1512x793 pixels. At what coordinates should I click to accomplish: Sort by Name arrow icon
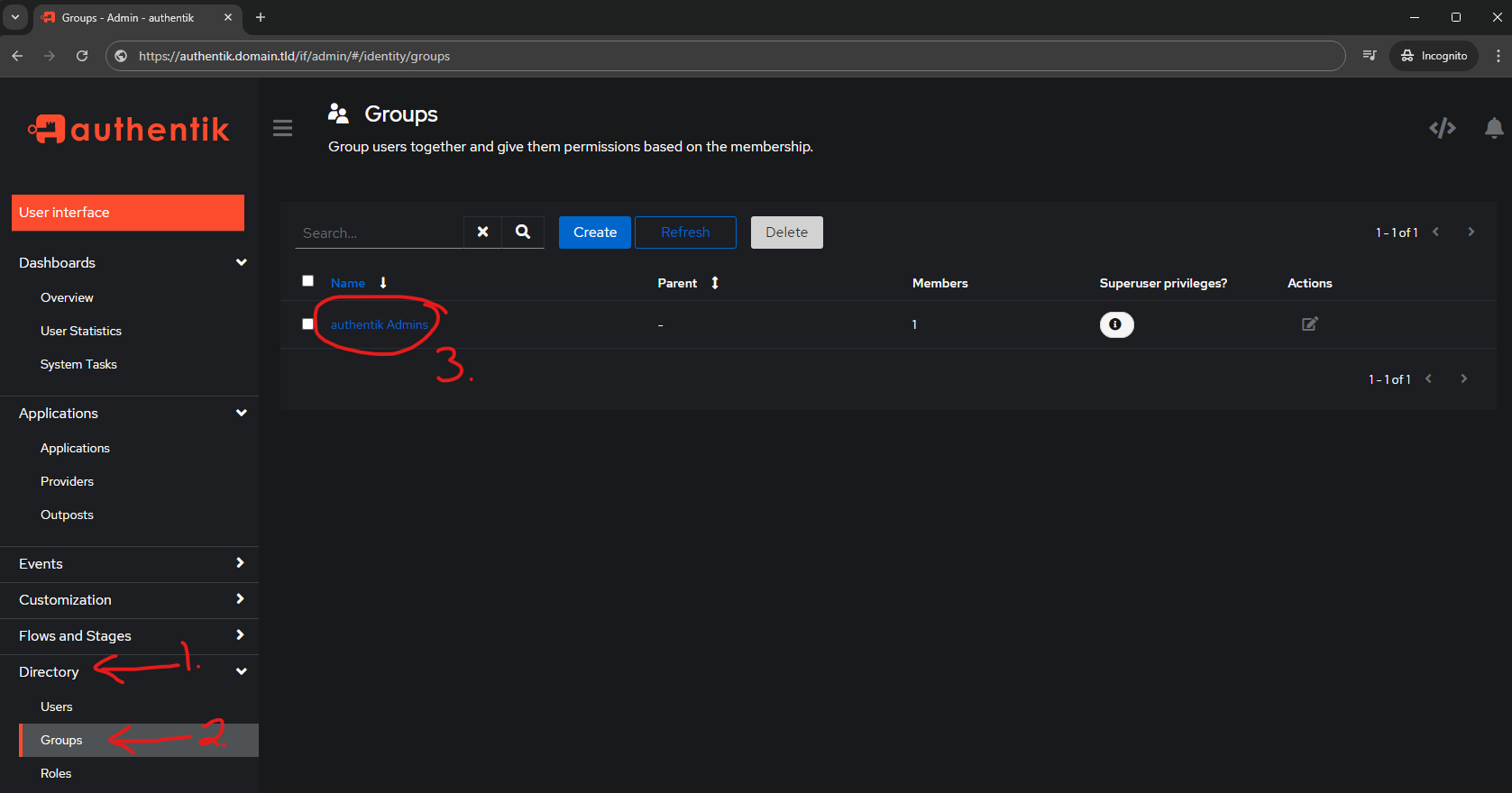[x=383, y=283]
